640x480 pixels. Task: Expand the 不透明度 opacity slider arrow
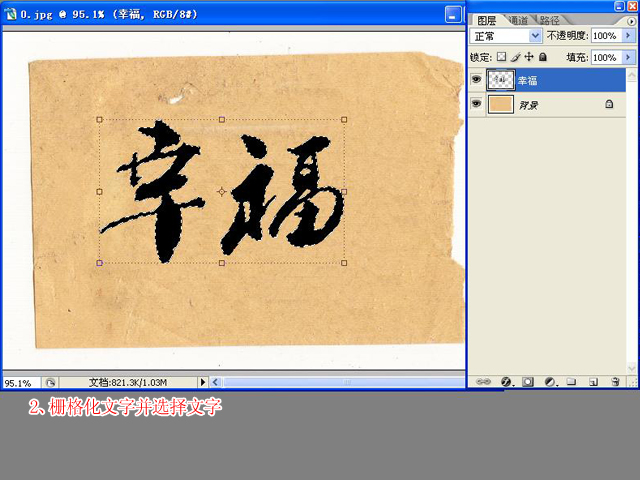point(627,35)
